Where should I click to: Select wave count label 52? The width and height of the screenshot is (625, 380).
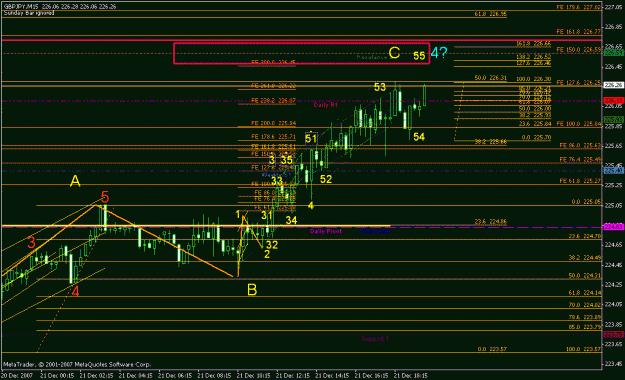326,179
